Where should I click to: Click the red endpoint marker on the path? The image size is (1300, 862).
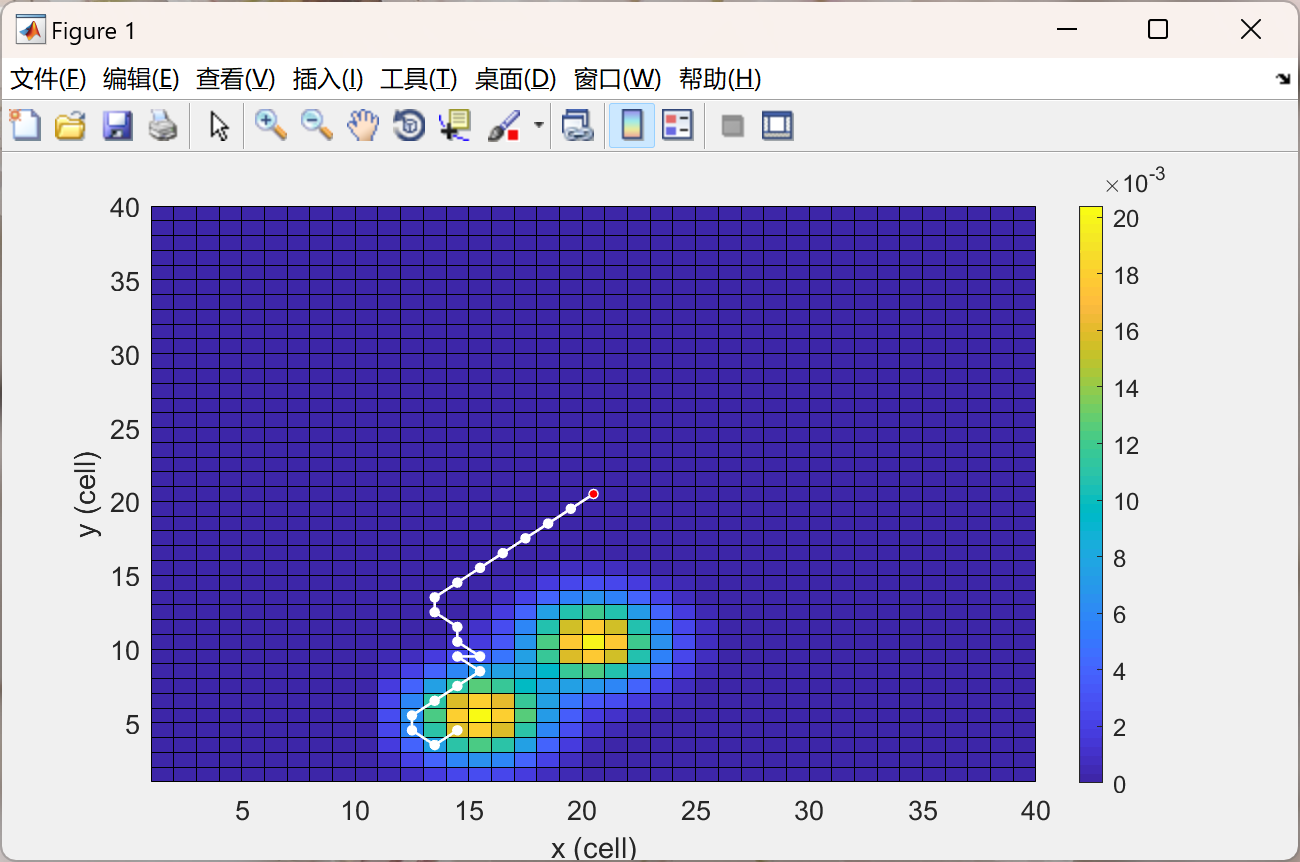pos(593,494)
